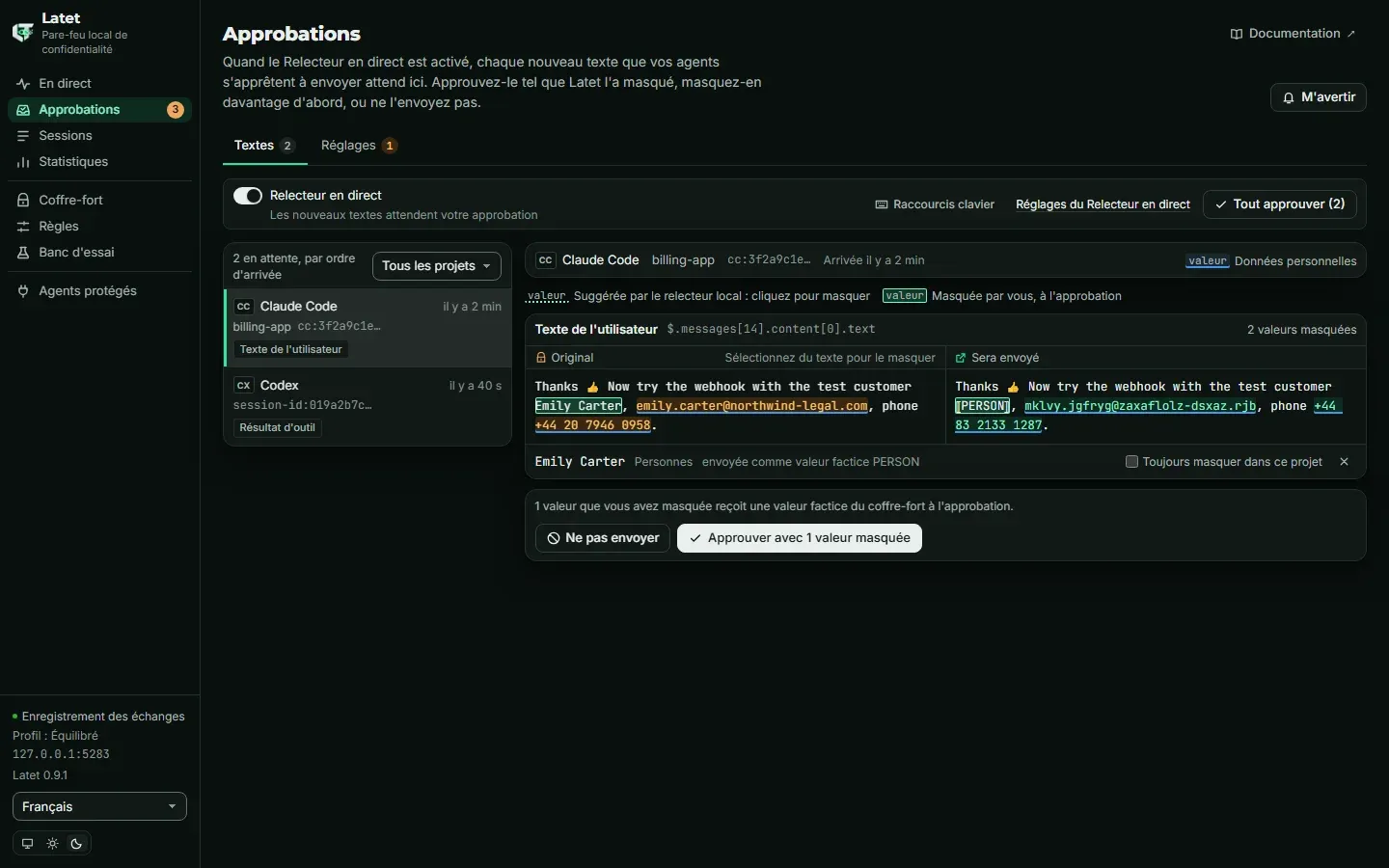Remove the Emily Carter mask with the X
Image resolution: width=1389 pixels, height=868 pixels.
1345,462
